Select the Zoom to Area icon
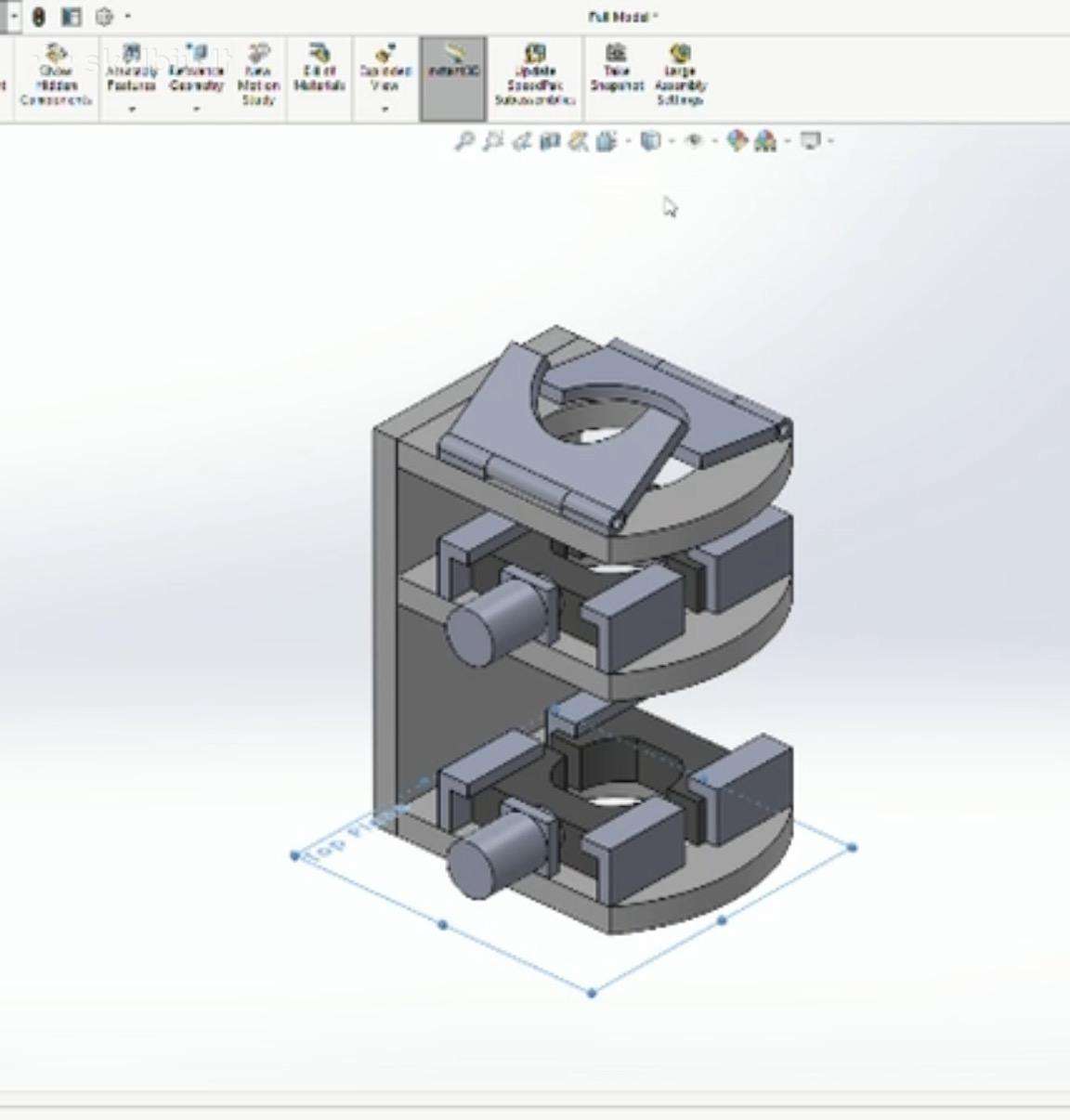Viewport: 1070px width, 1120px height. [493, 141]
